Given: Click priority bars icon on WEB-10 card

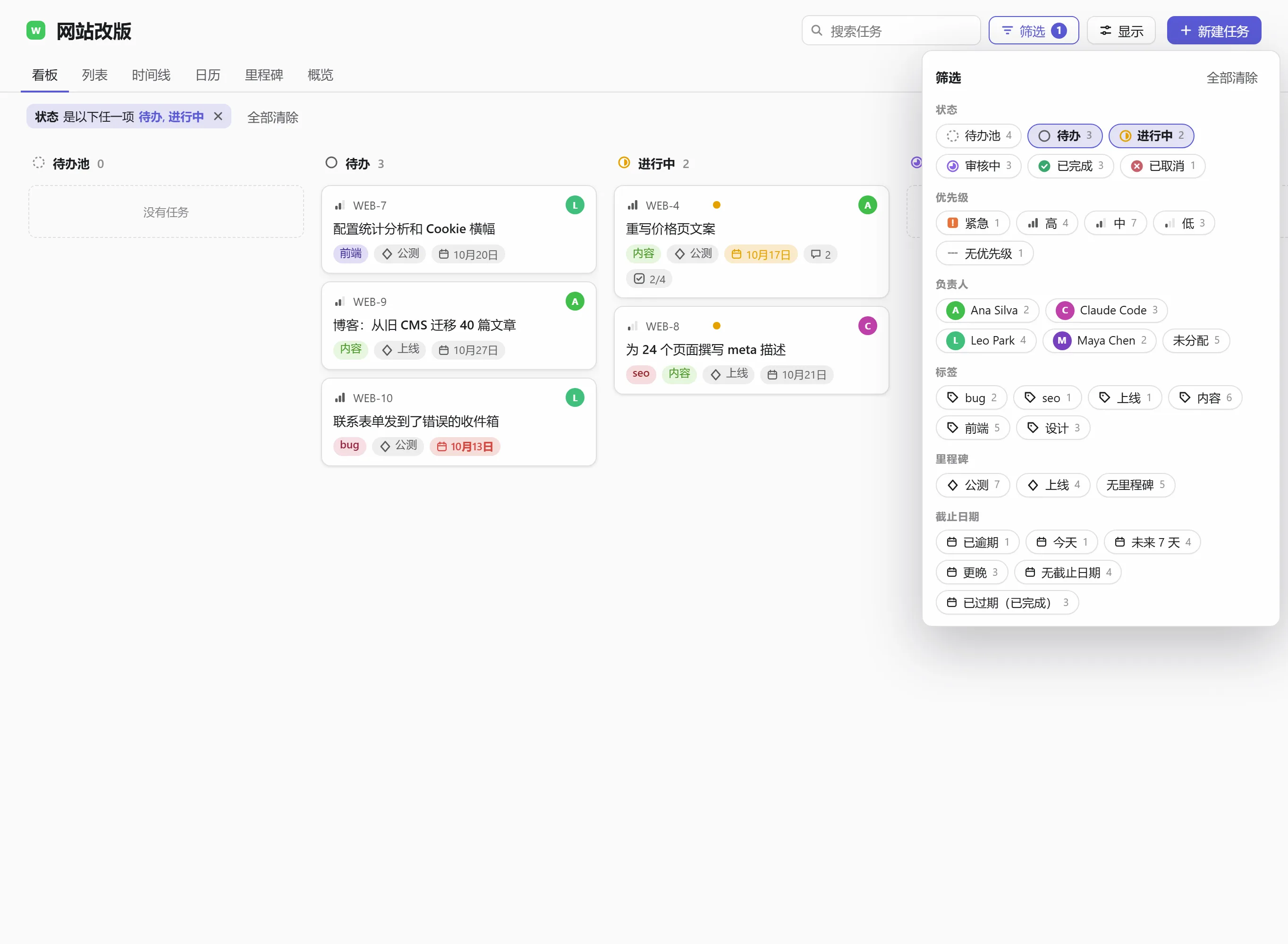Looking at the screenshot, I should coord(340,398).
